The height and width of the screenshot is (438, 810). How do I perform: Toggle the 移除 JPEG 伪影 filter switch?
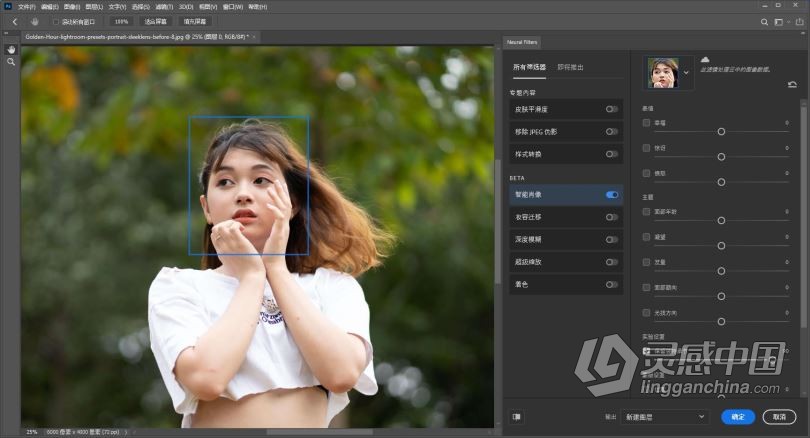[612, 132]
